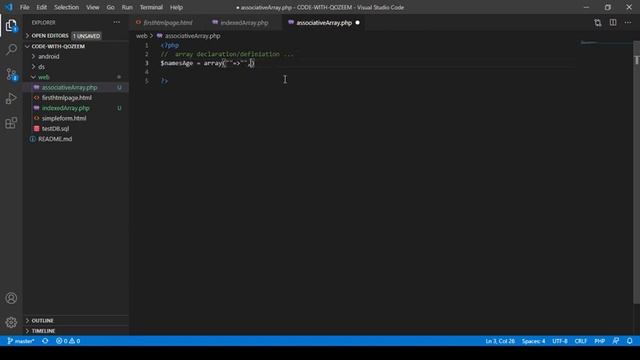The image size is (640, 360).
Task: Click the code minimap
Action: coord(606,43)
